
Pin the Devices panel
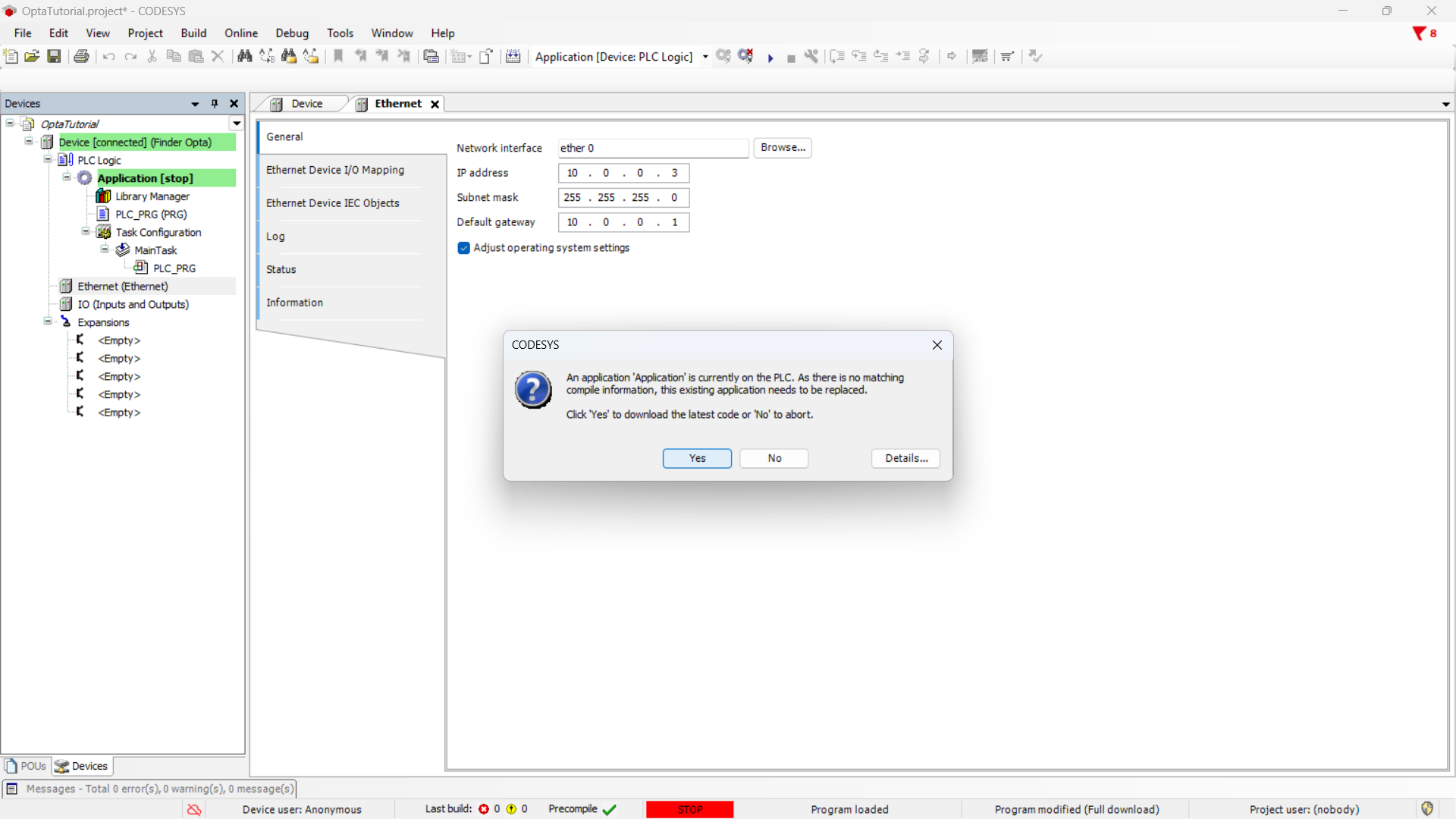click(x=215, y=104)
